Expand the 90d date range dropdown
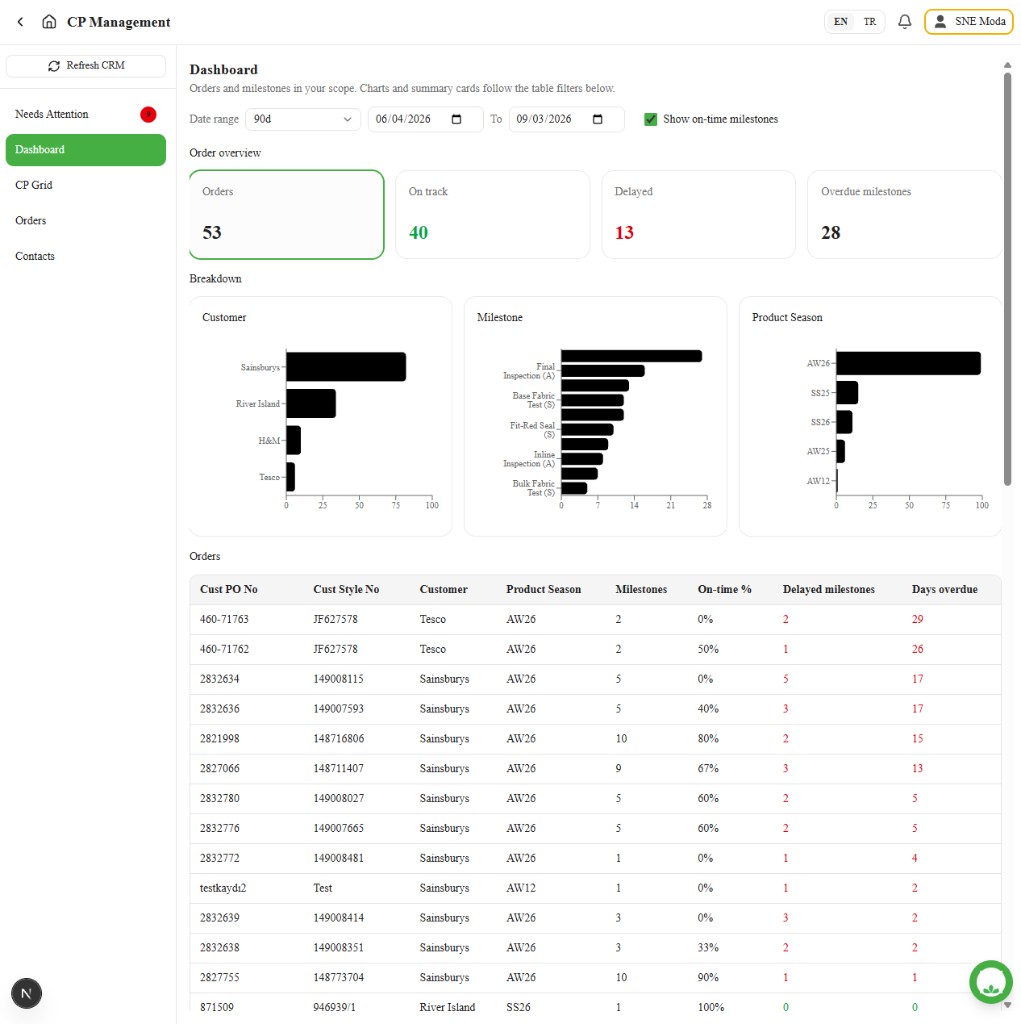Image resolution: width=1021 pixels, height=1024 pixels. (302, 119)
